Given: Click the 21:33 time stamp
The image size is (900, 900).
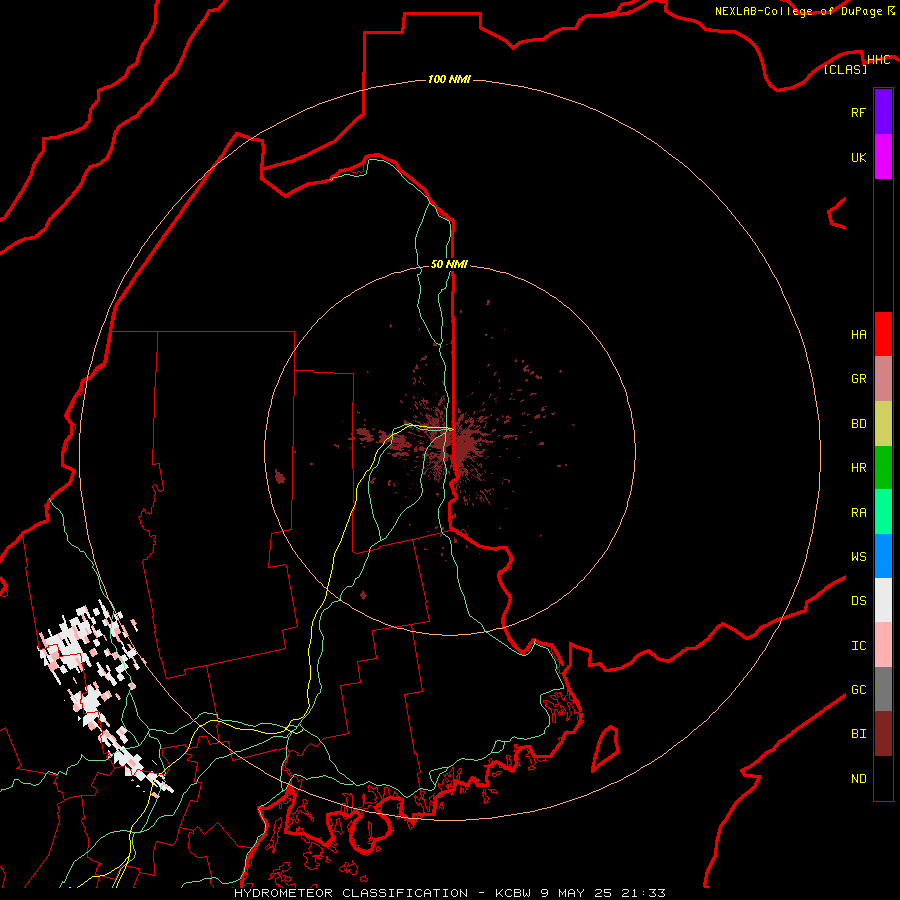Looking at the screenshot, I should pyautogui.click(x=643, y=893).
